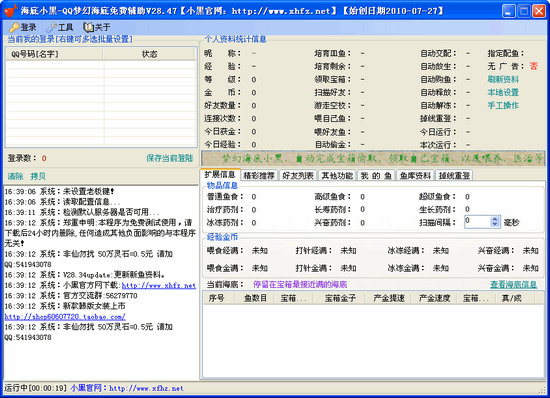Click the 官方交流群 log line

tap(71, 296)
